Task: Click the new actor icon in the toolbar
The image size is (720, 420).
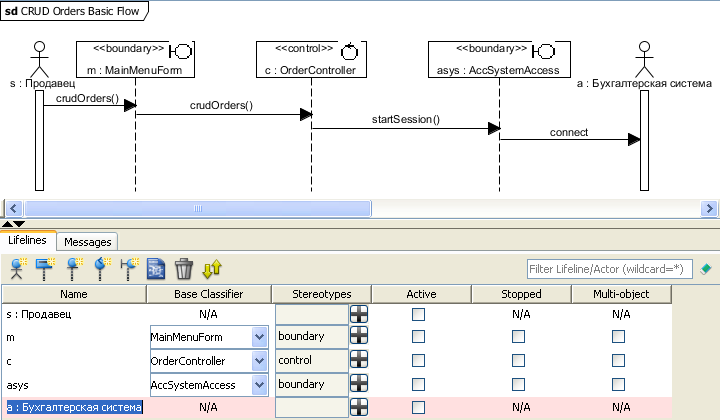Action: click(x=17, y=269)
